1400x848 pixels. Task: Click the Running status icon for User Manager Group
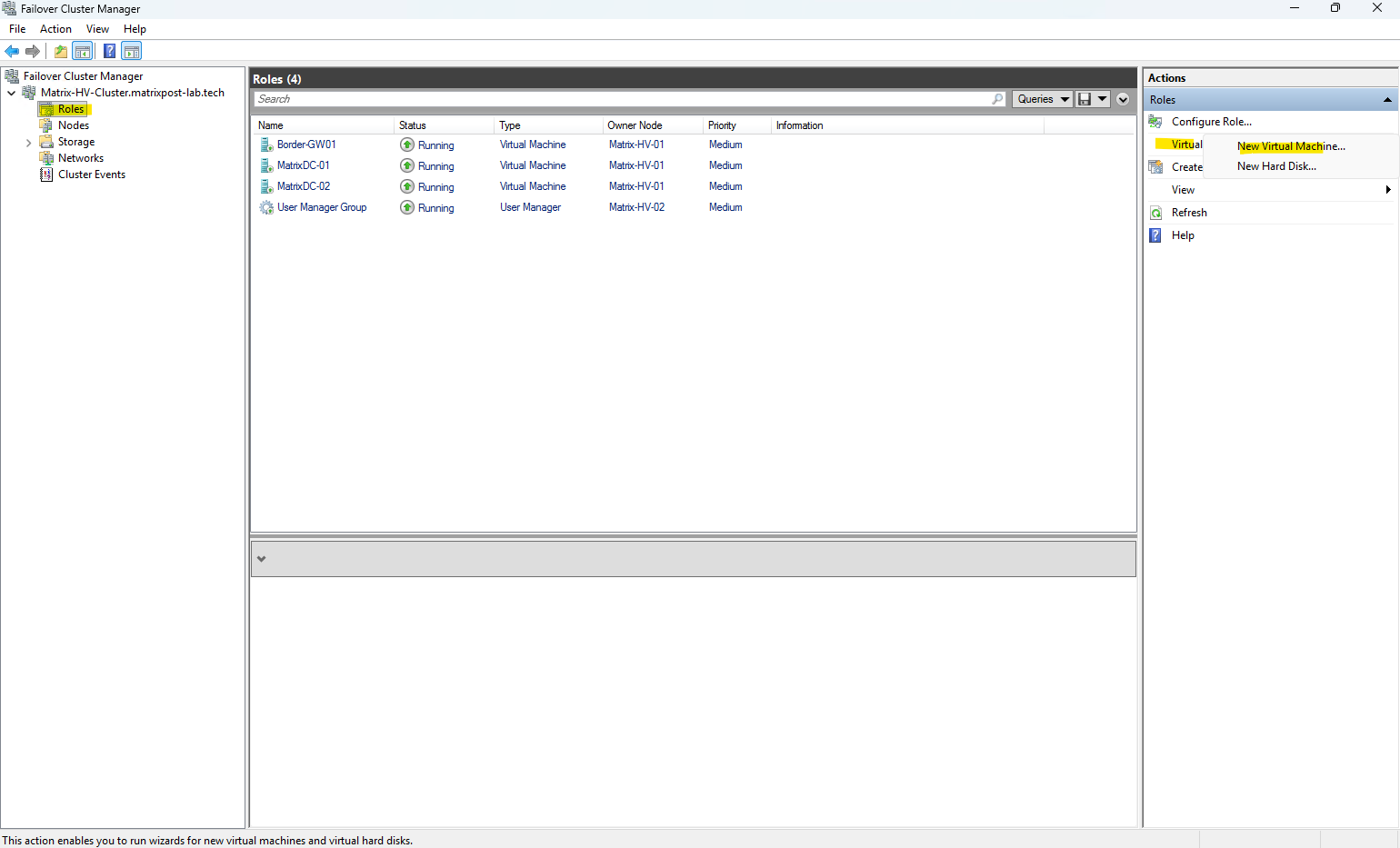[407, 207]
